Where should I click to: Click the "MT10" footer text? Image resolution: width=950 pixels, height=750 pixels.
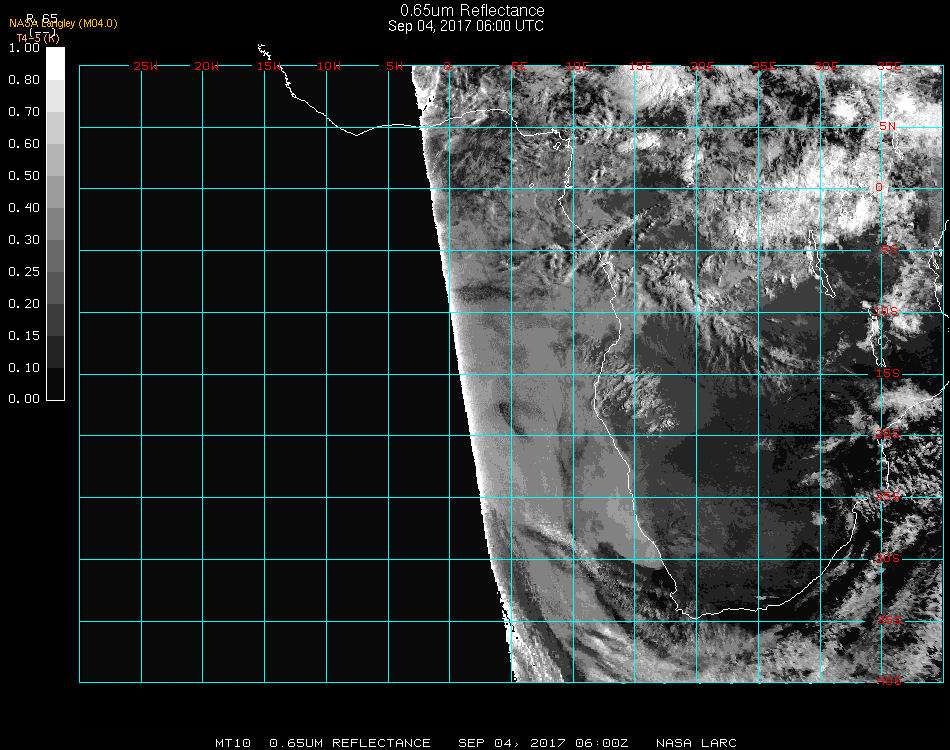[233, 743]
